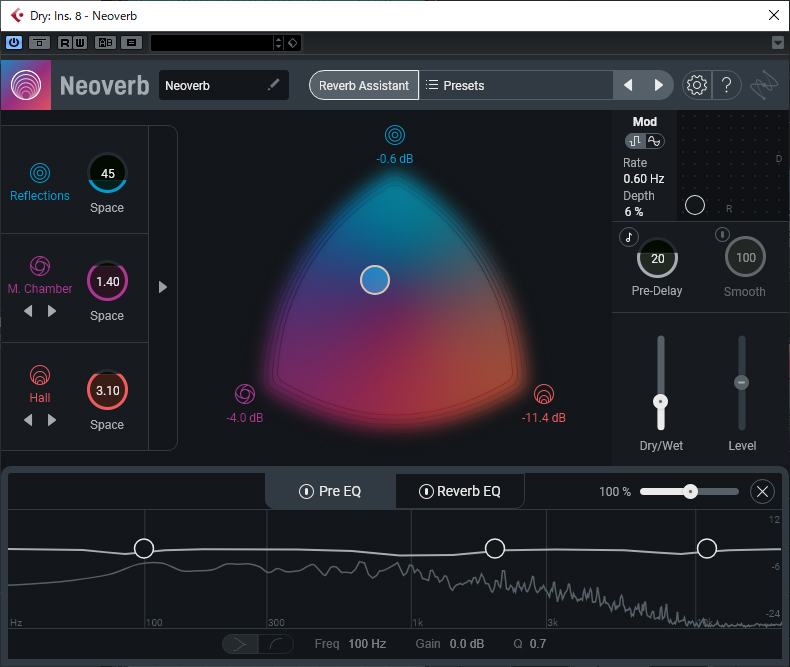Screen dimensions: 790x667
Task: Click the hall icon at blend pad bottom-right
Action: tap(544, 394)
